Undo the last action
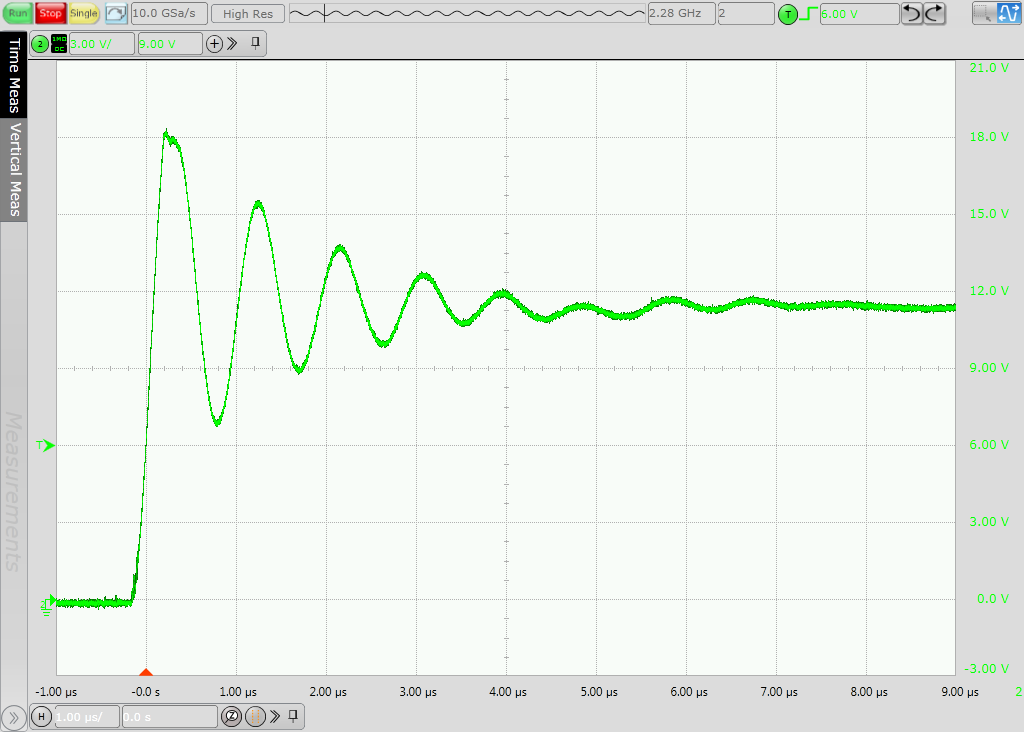Screen dimensions: 1024x732 click(912, 13)
